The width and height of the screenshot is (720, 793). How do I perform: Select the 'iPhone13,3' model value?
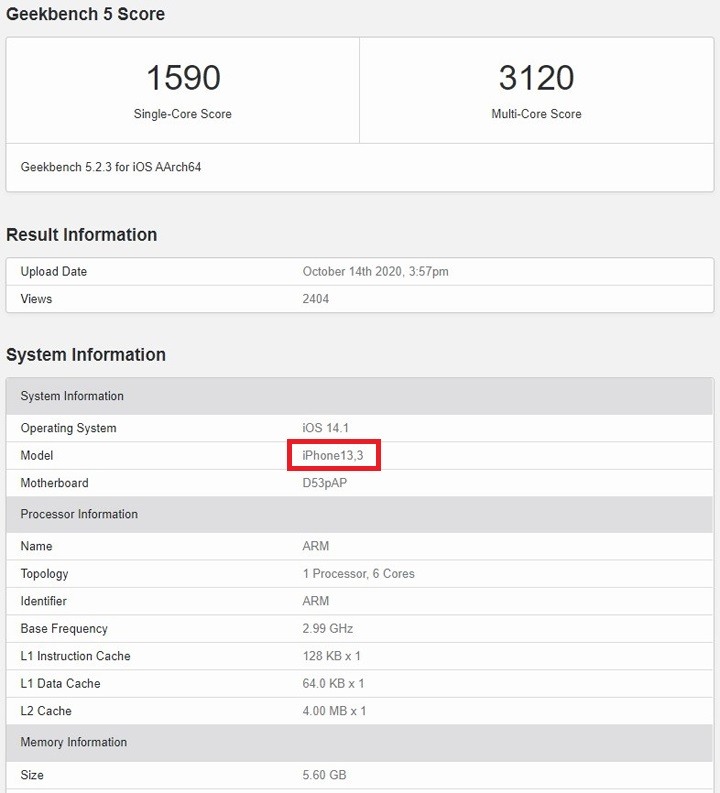pyautogui.click(x=333, y=455)
